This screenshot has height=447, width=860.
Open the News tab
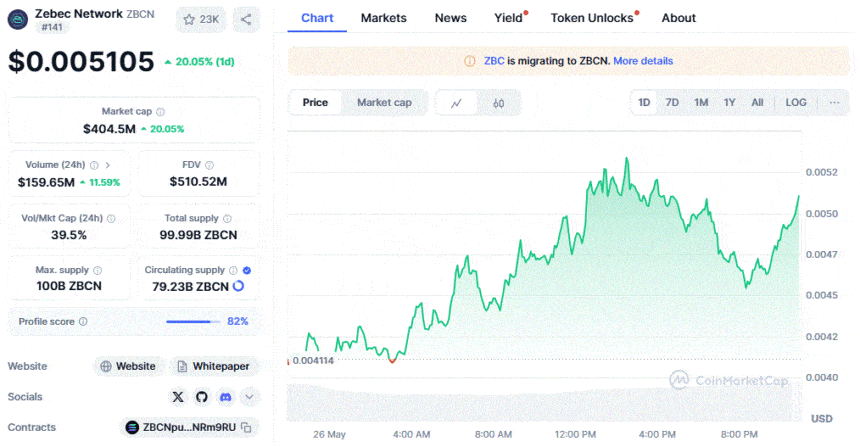pyautogui.click(x=451, y=18)
